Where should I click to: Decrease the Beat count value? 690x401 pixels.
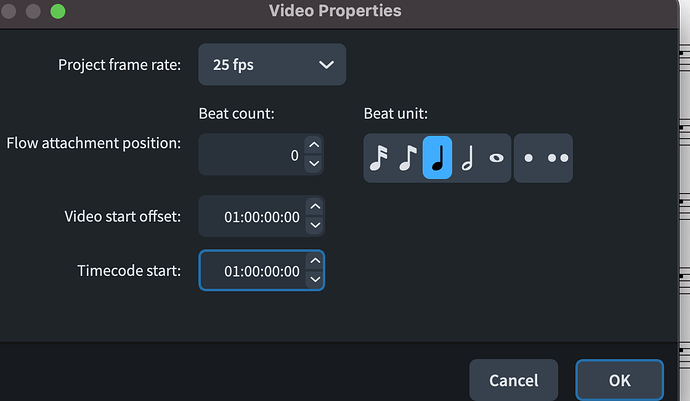tap(314, 164)
